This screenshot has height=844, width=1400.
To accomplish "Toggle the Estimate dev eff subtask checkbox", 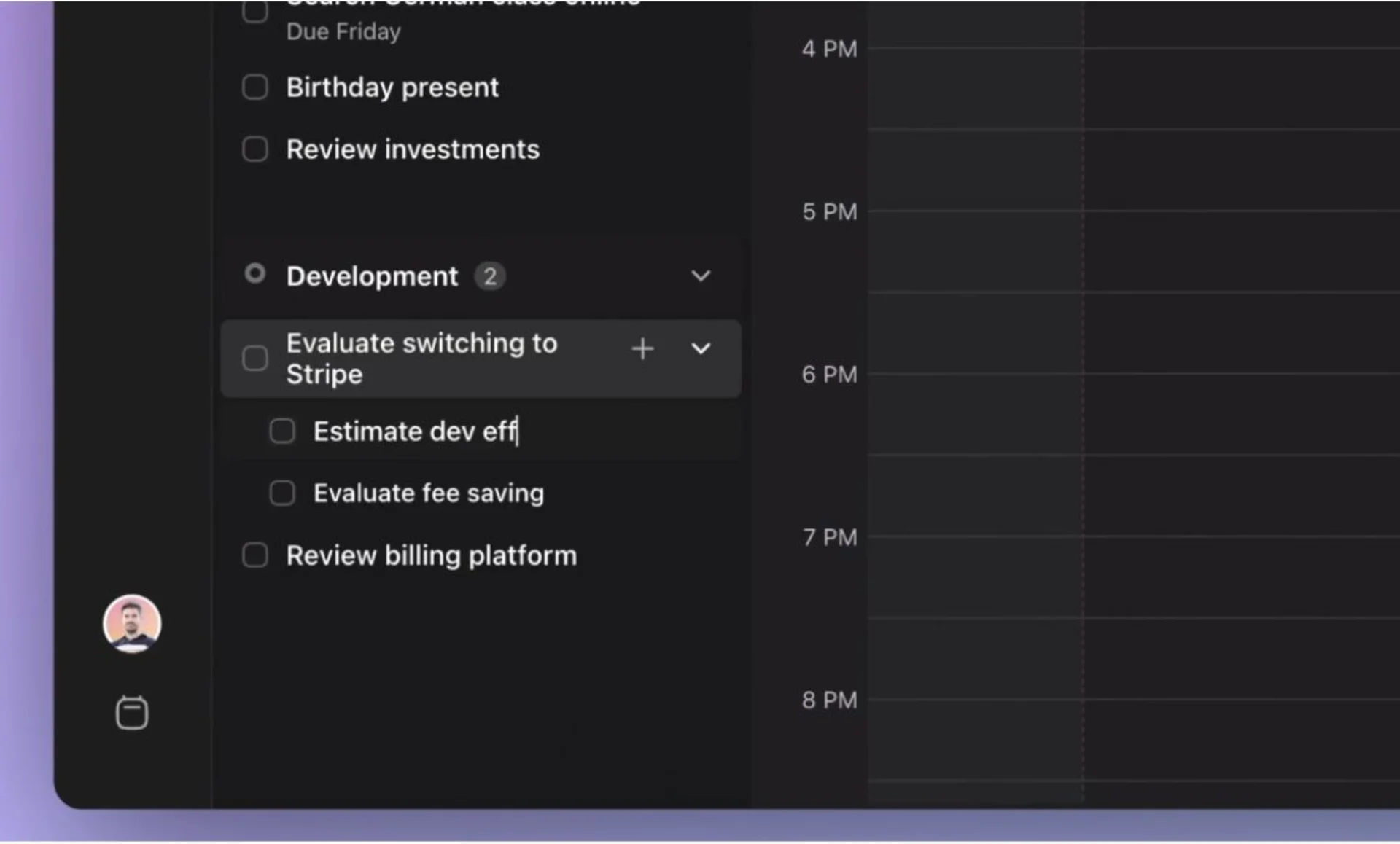I will click(281, 431).
